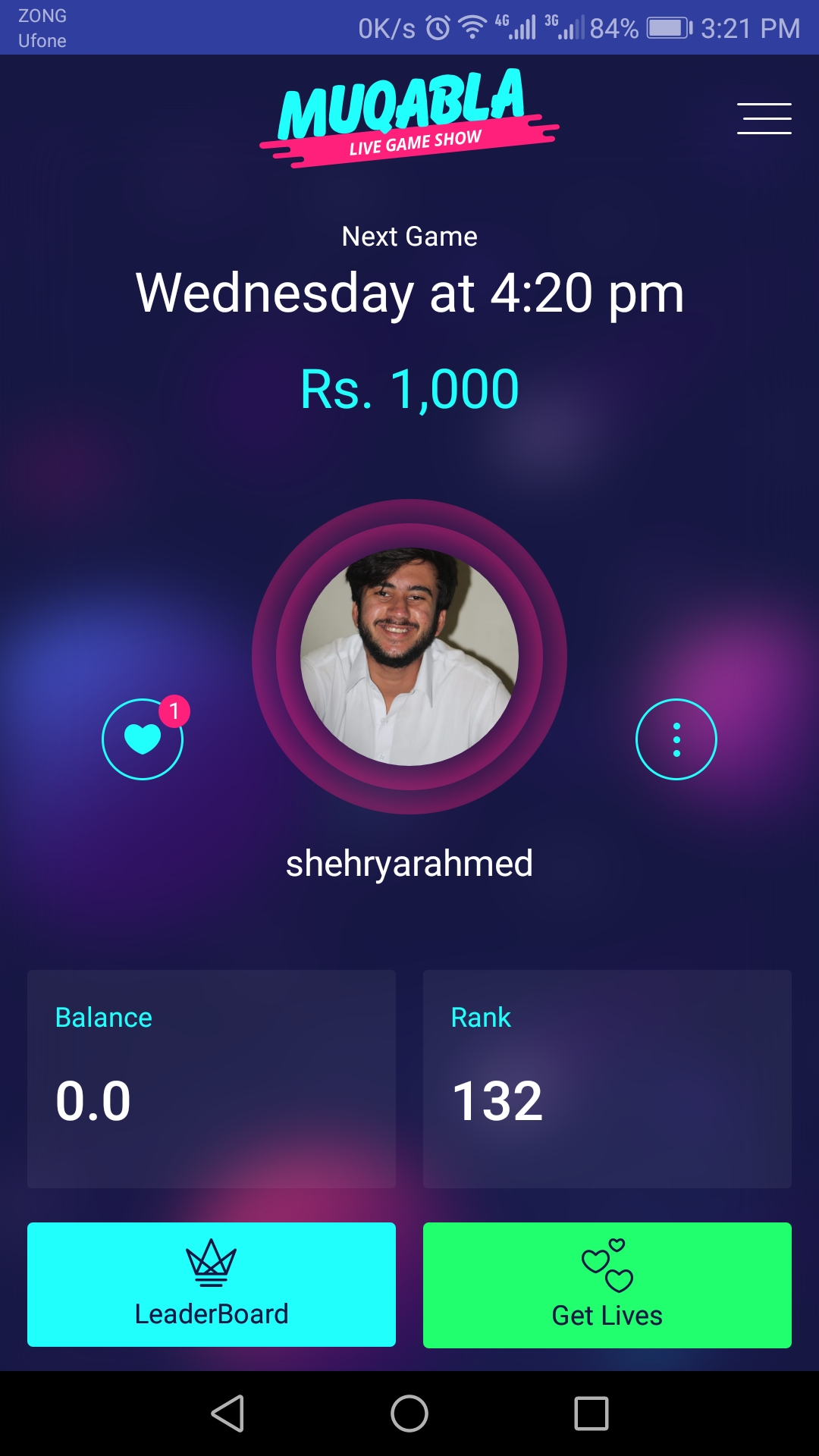Open the Balance card
819x1456 pixels.
(x=212, y=1078)
